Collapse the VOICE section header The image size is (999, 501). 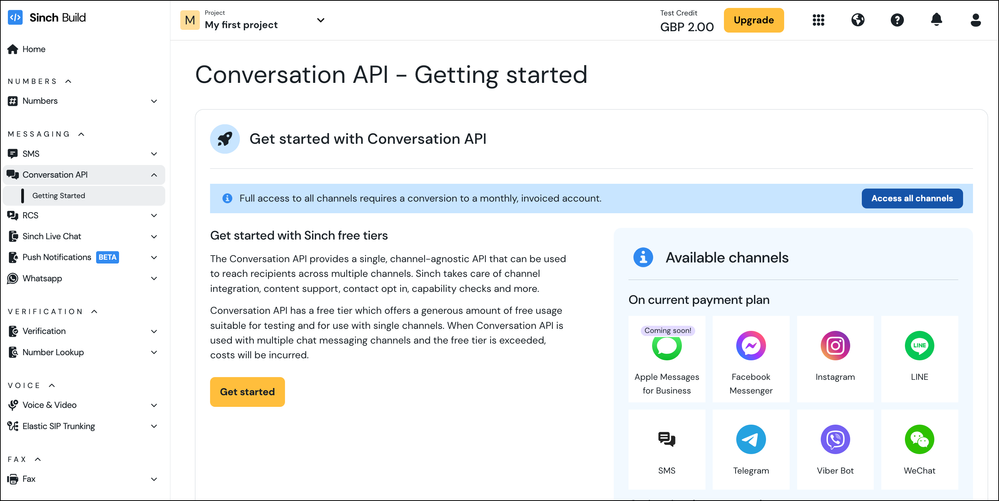pos(31,386)
